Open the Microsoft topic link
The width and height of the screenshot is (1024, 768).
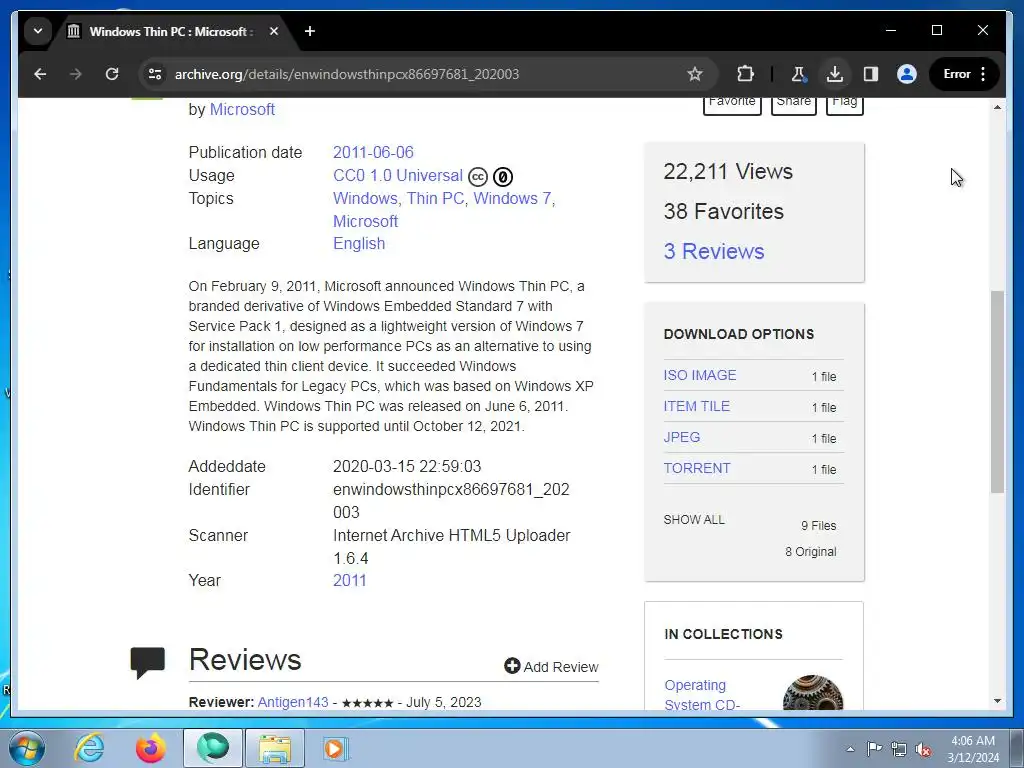click(365, 221)
